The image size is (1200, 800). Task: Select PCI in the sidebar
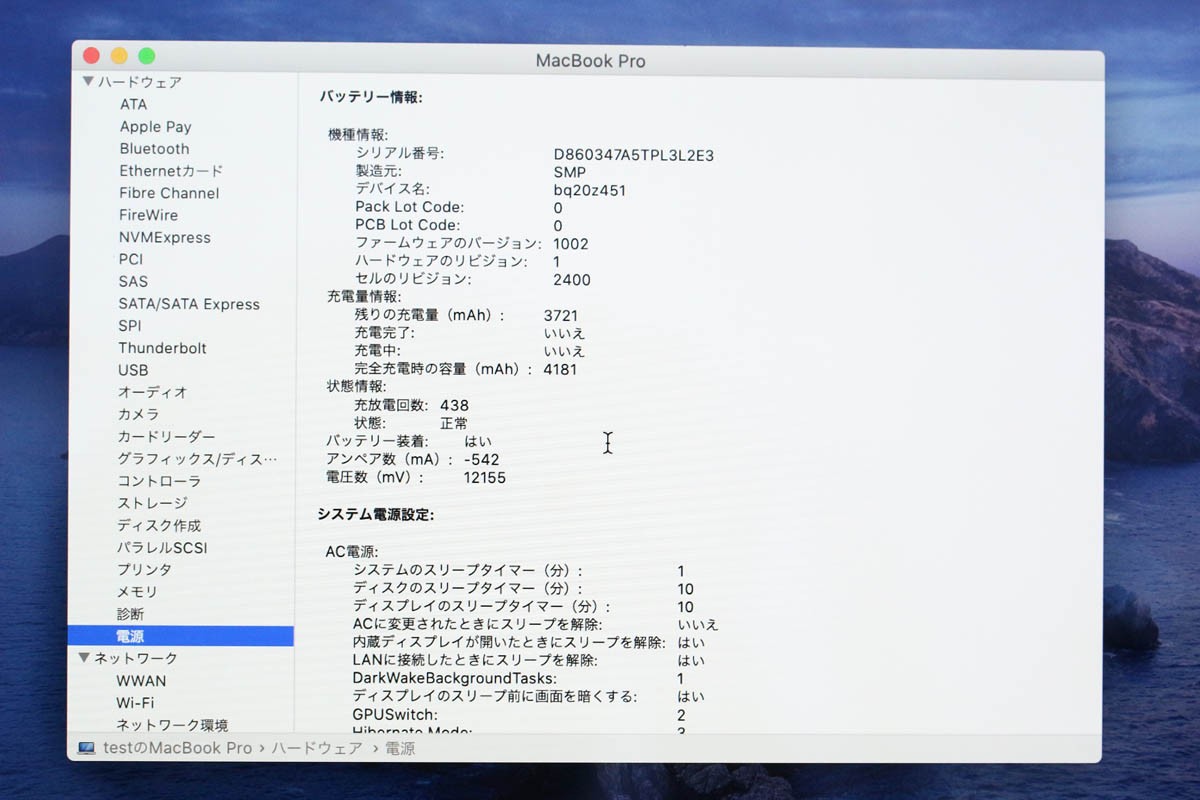131,260
